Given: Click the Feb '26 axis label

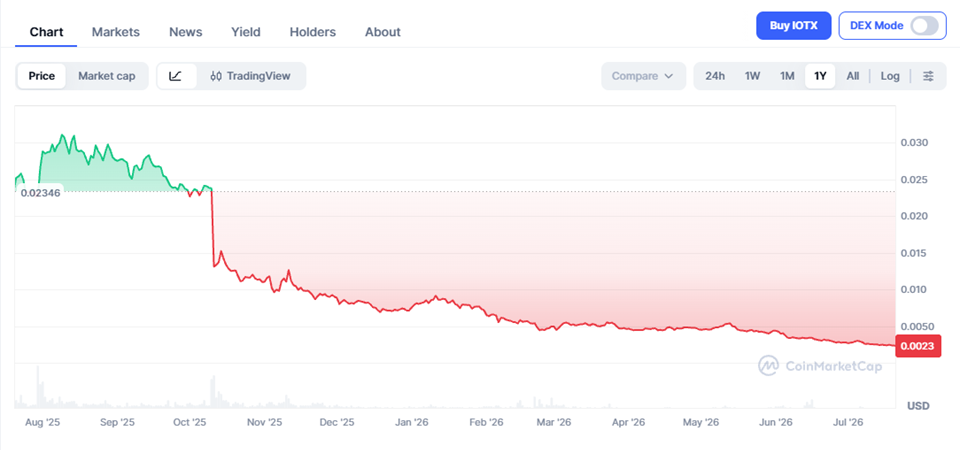Looking at the screenshot, I should [486, 422].
